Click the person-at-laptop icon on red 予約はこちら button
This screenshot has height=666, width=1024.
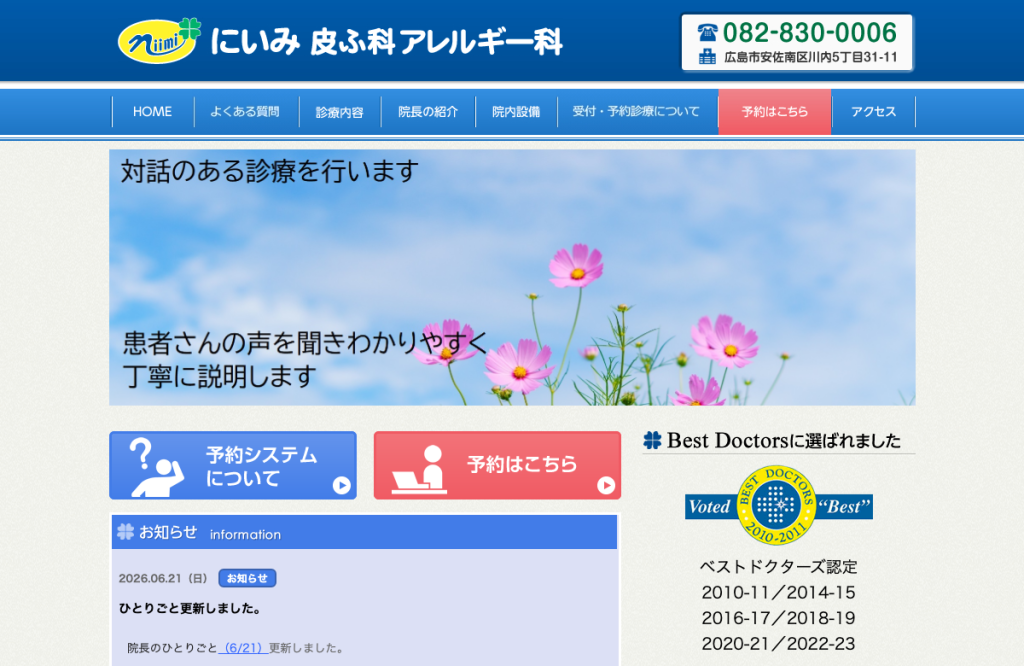419,469
